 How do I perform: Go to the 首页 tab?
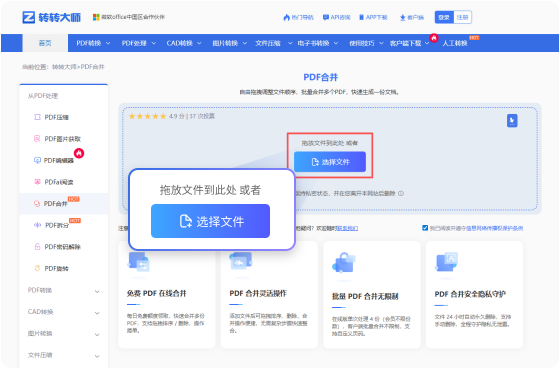click(x=45, y=43)
